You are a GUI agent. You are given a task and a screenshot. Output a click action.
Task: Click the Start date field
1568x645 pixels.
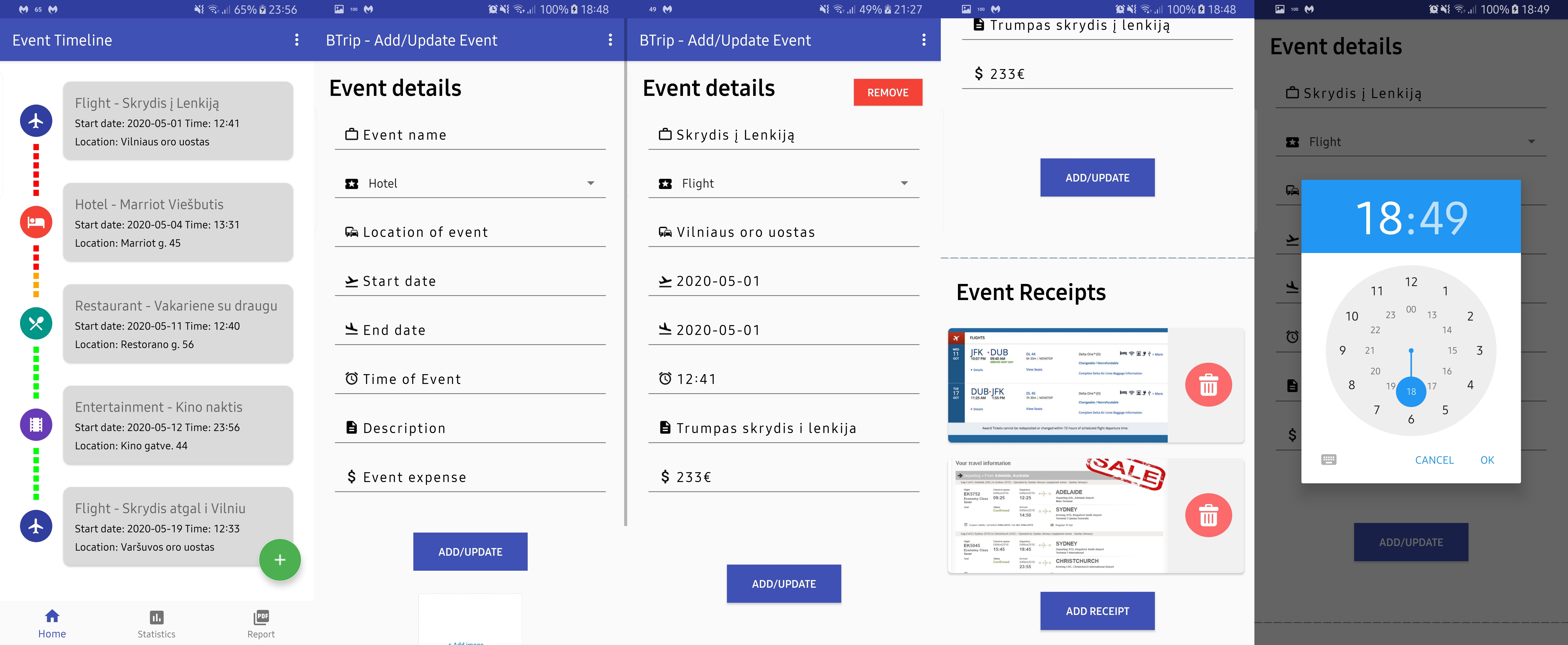470,281
